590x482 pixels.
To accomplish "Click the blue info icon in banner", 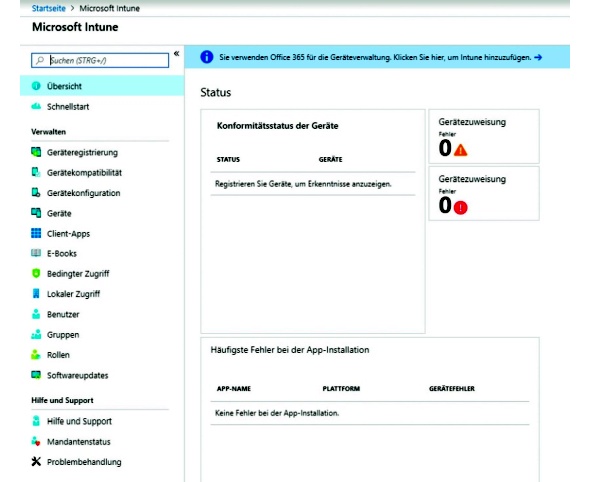I will 207,57.
